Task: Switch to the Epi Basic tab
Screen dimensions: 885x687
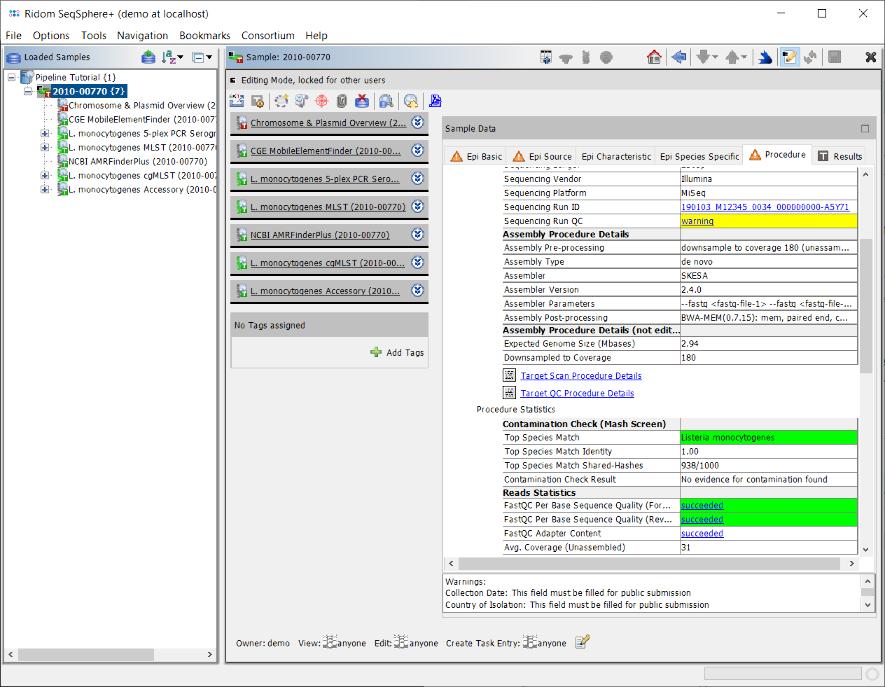Action: tap(476, 156)
